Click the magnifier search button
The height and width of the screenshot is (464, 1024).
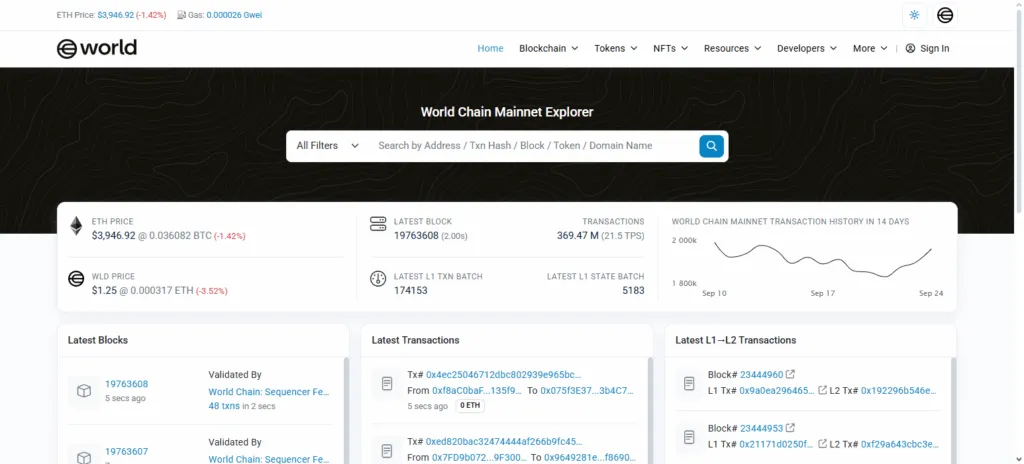click(x=711, y=146)
